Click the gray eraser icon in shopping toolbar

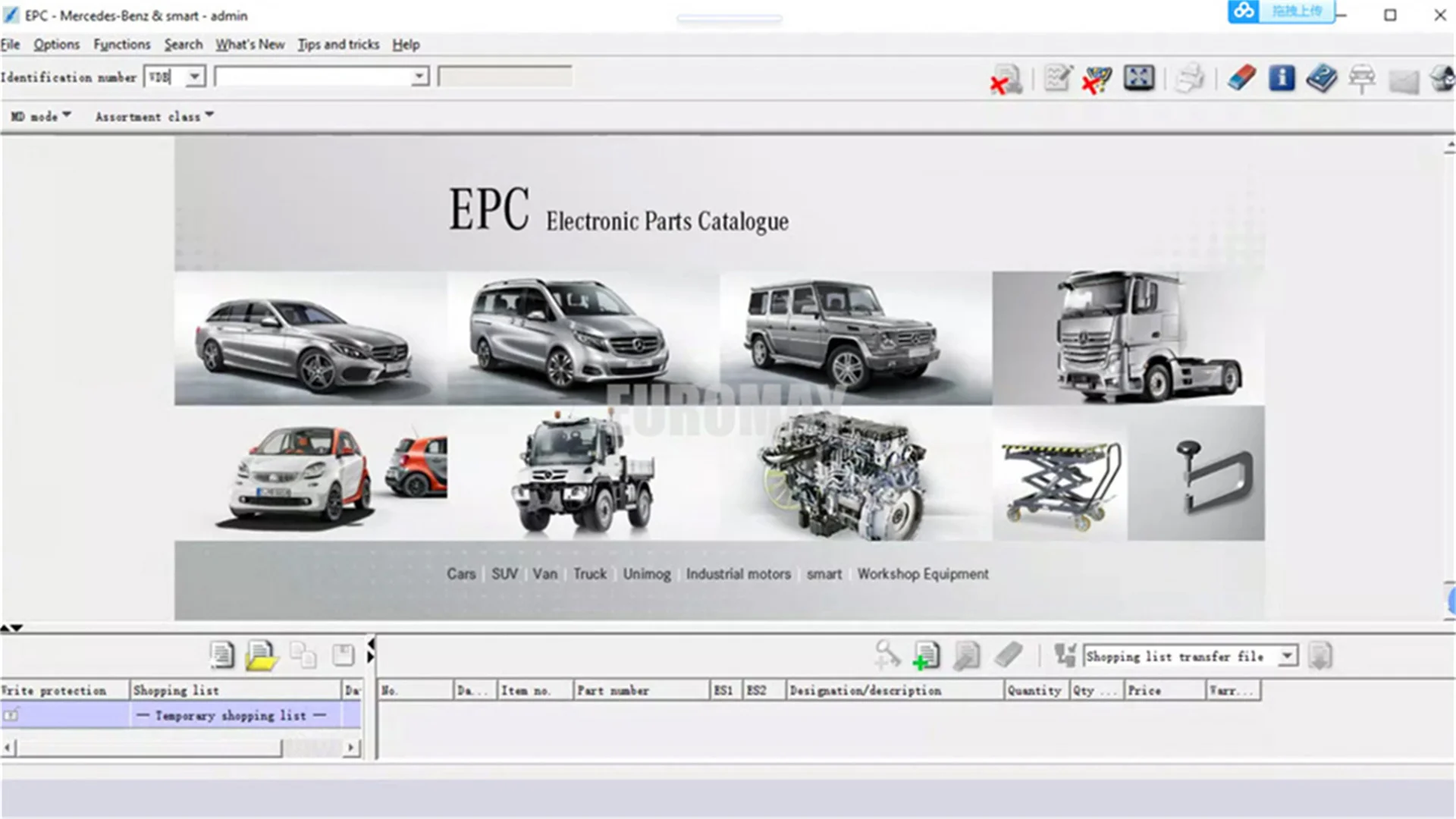point(1009,654)
